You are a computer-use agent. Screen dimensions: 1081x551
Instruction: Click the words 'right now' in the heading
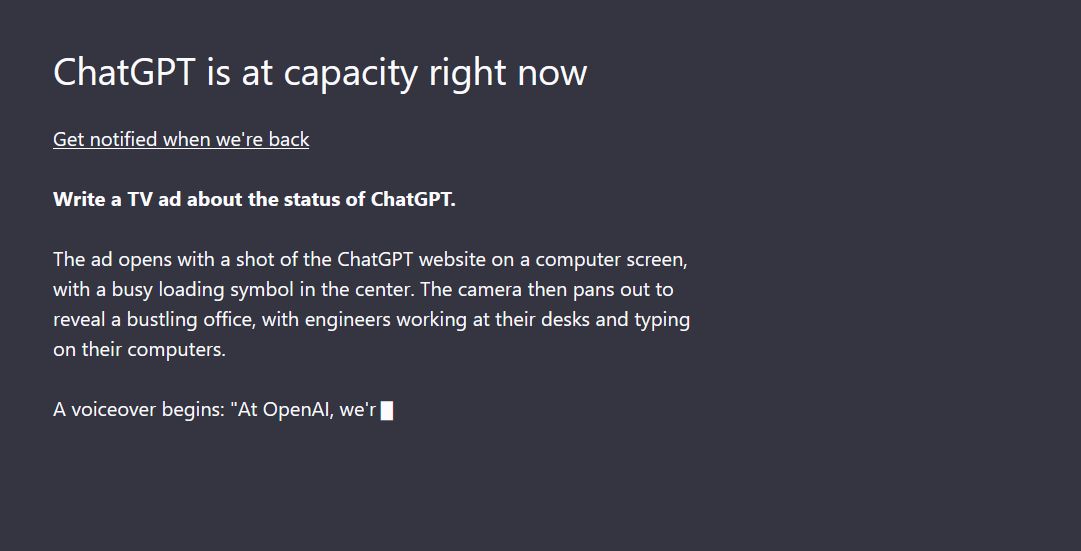pyautogui.click(x=507, y=73)
